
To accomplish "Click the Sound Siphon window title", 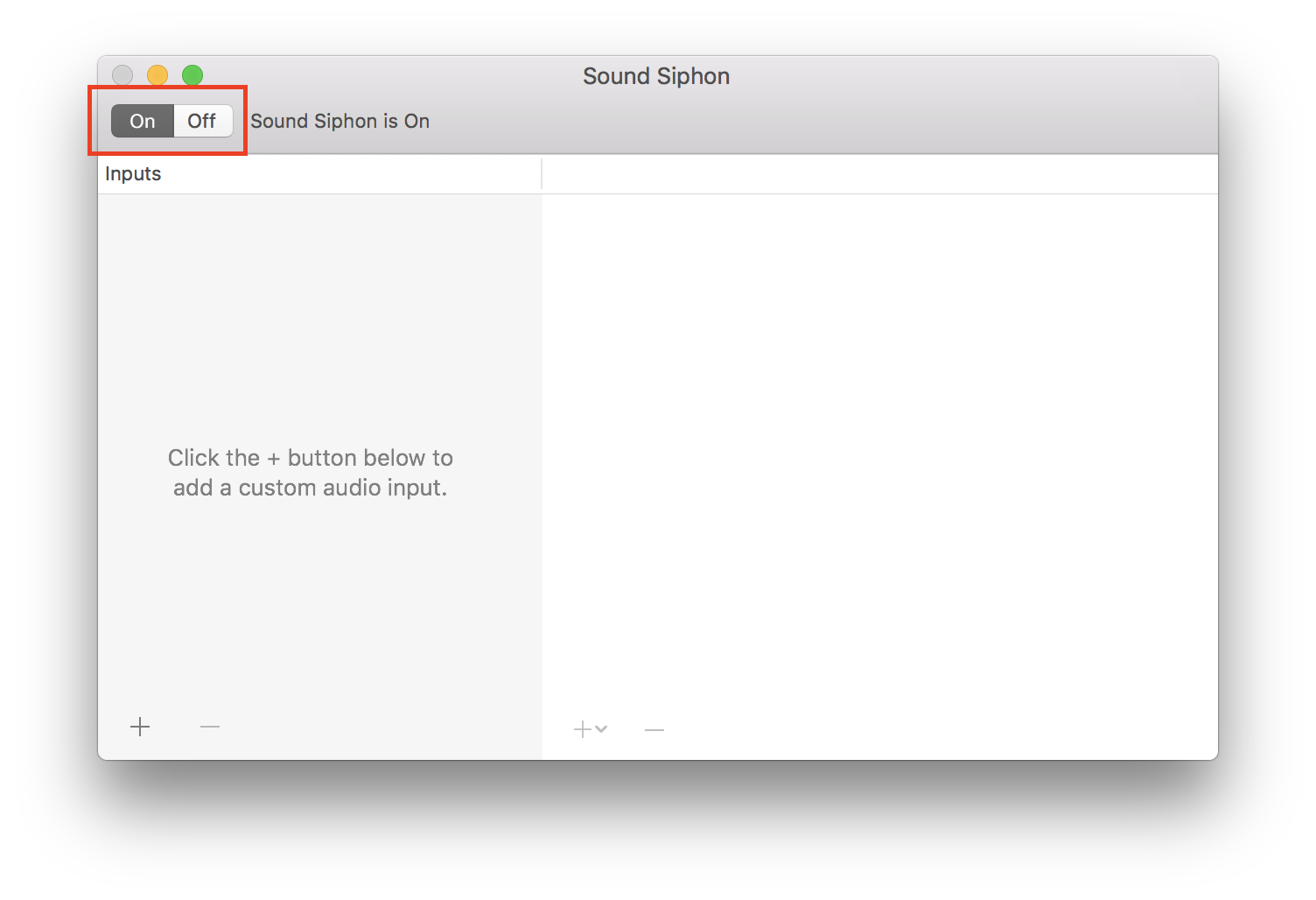I will coord(656,76).
